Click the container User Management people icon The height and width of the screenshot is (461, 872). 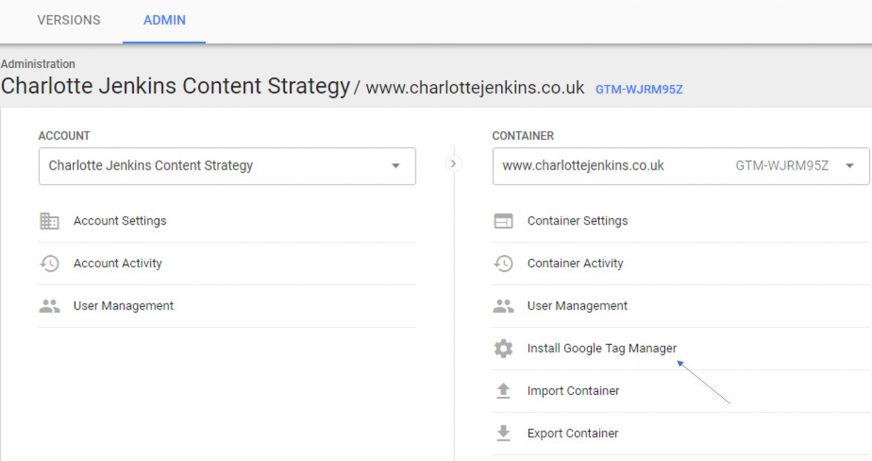(503, 306)
